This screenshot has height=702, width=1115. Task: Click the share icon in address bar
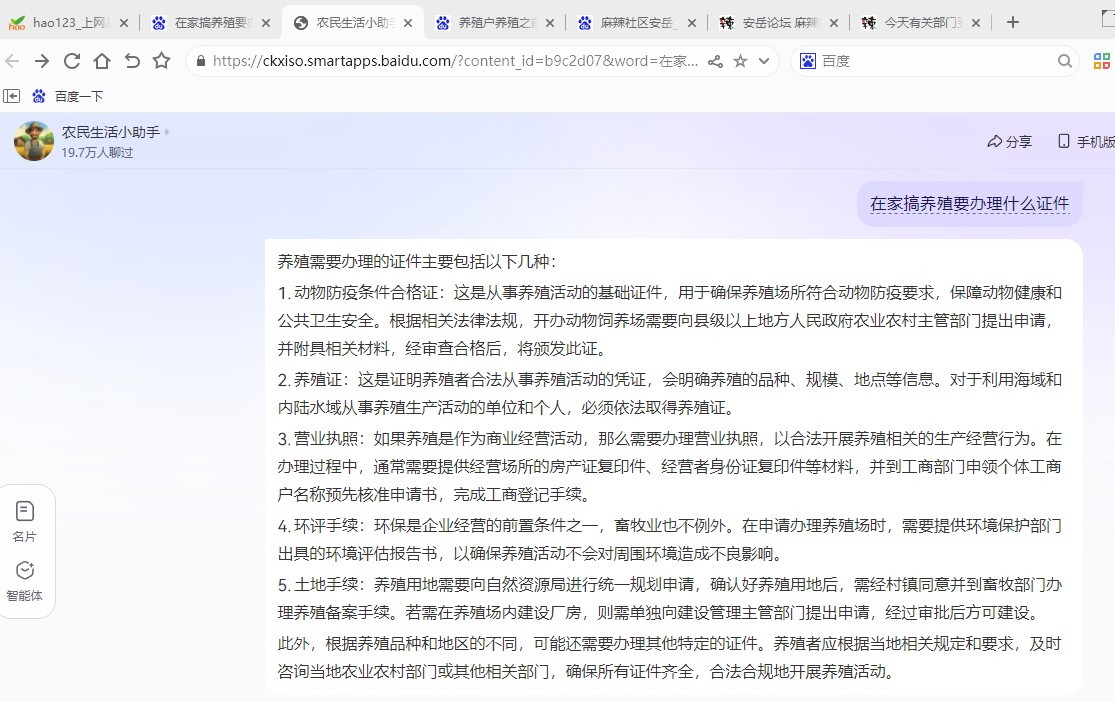click(x=715, y=61)
